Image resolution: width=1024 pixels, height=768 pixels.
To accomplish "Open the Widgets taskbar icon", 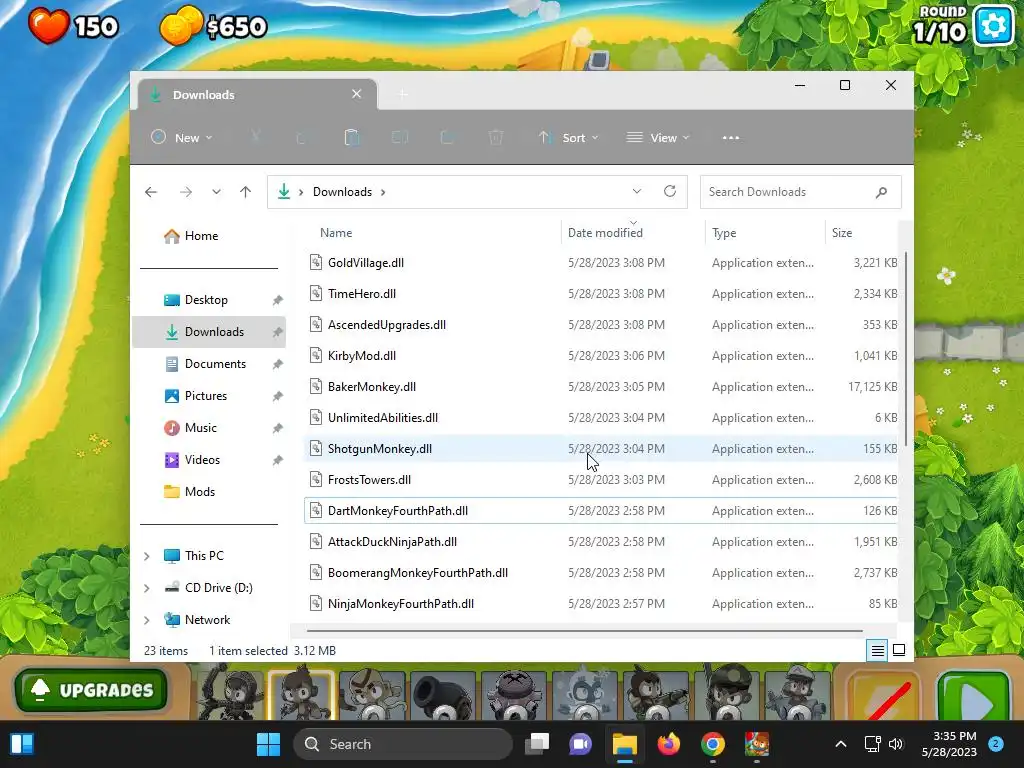I will point(22,744).
